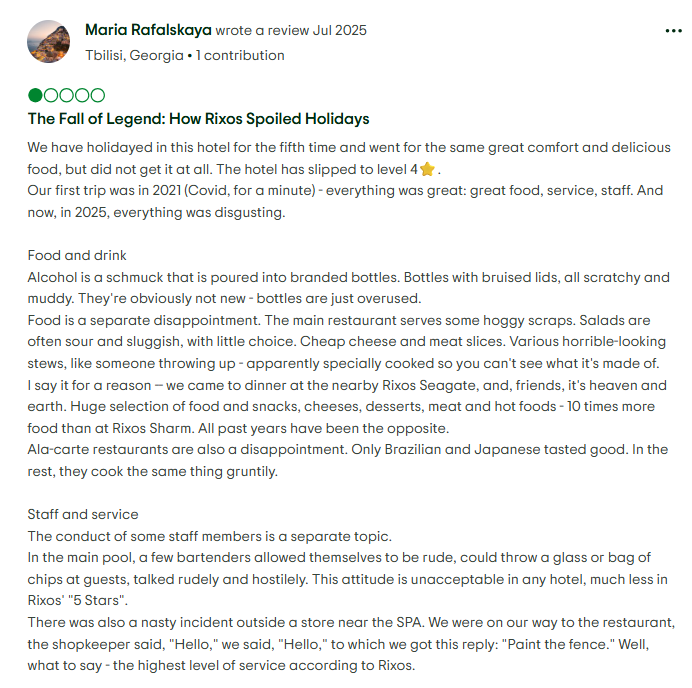Click the 'Staff and service' heading

point(83,514)
